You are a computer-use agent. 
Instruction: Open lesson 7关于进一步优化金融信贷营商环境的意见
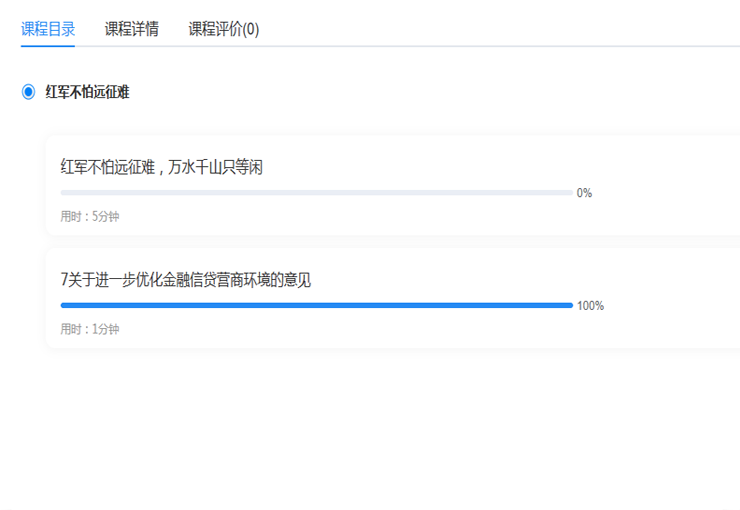(x=186, y=280)
